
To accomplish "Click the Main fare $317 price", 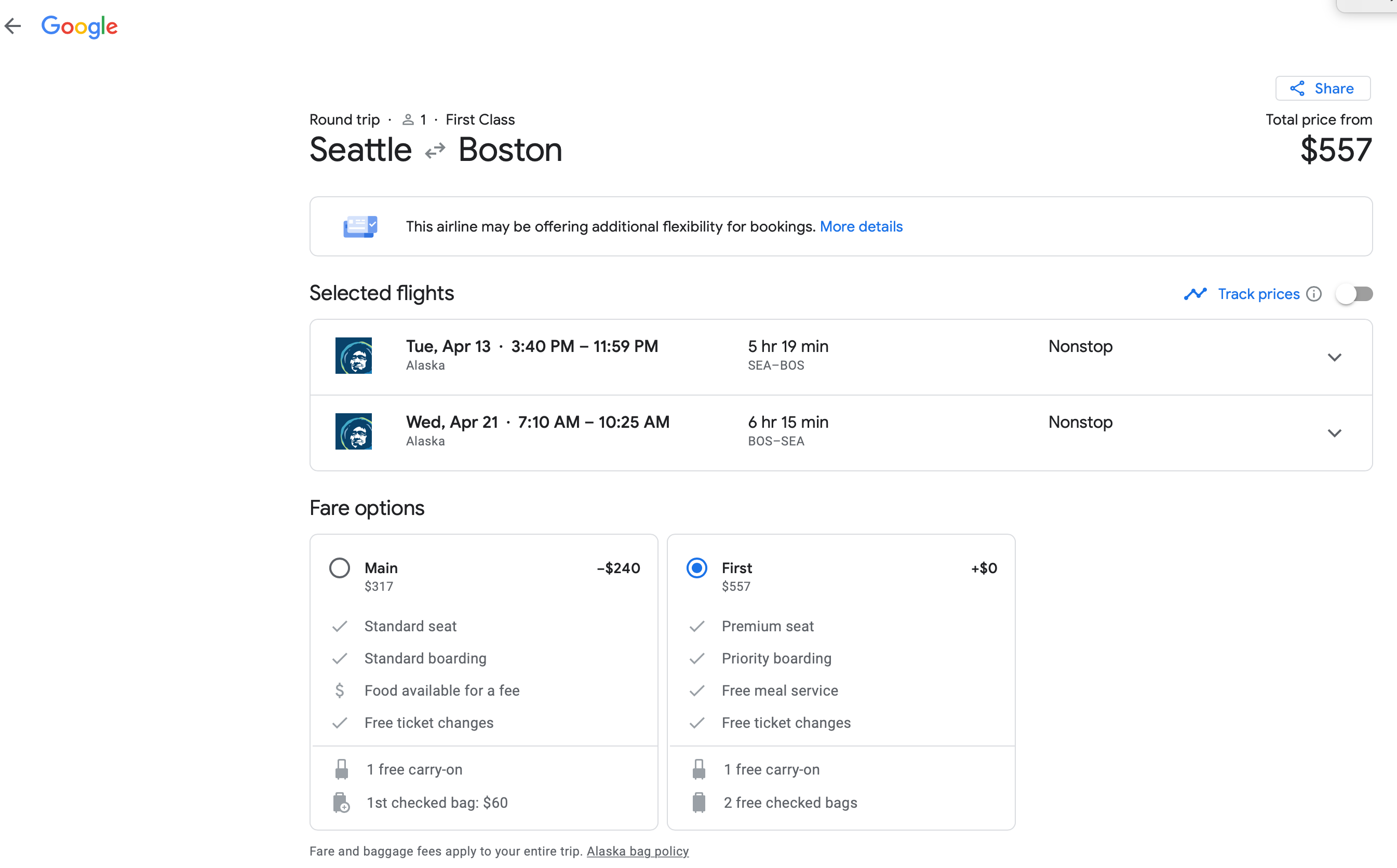I will pyautogui.click(x=379, y=586).
